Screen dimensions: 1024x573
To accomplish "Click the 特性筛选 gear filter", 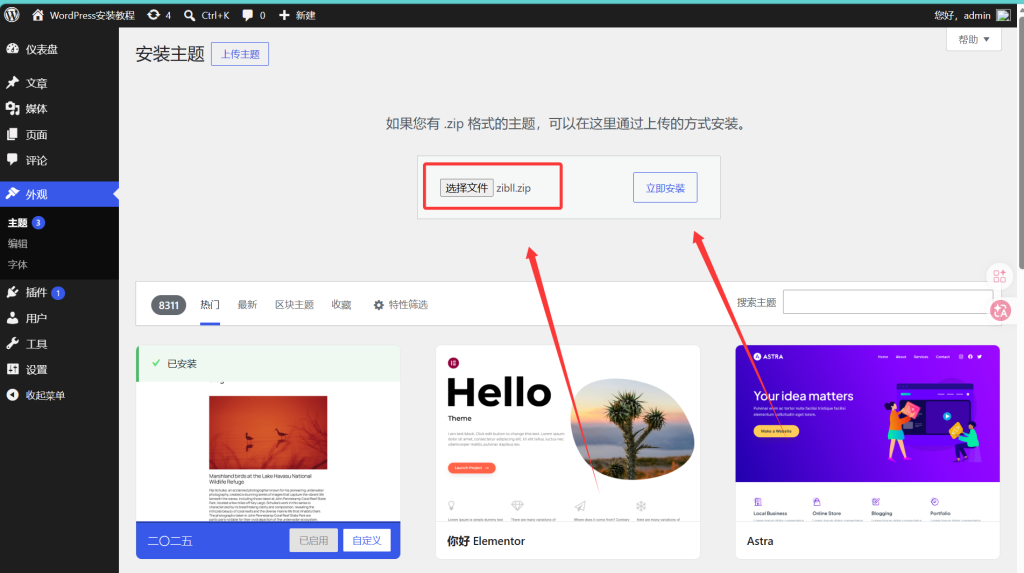I will pos(400,304).
